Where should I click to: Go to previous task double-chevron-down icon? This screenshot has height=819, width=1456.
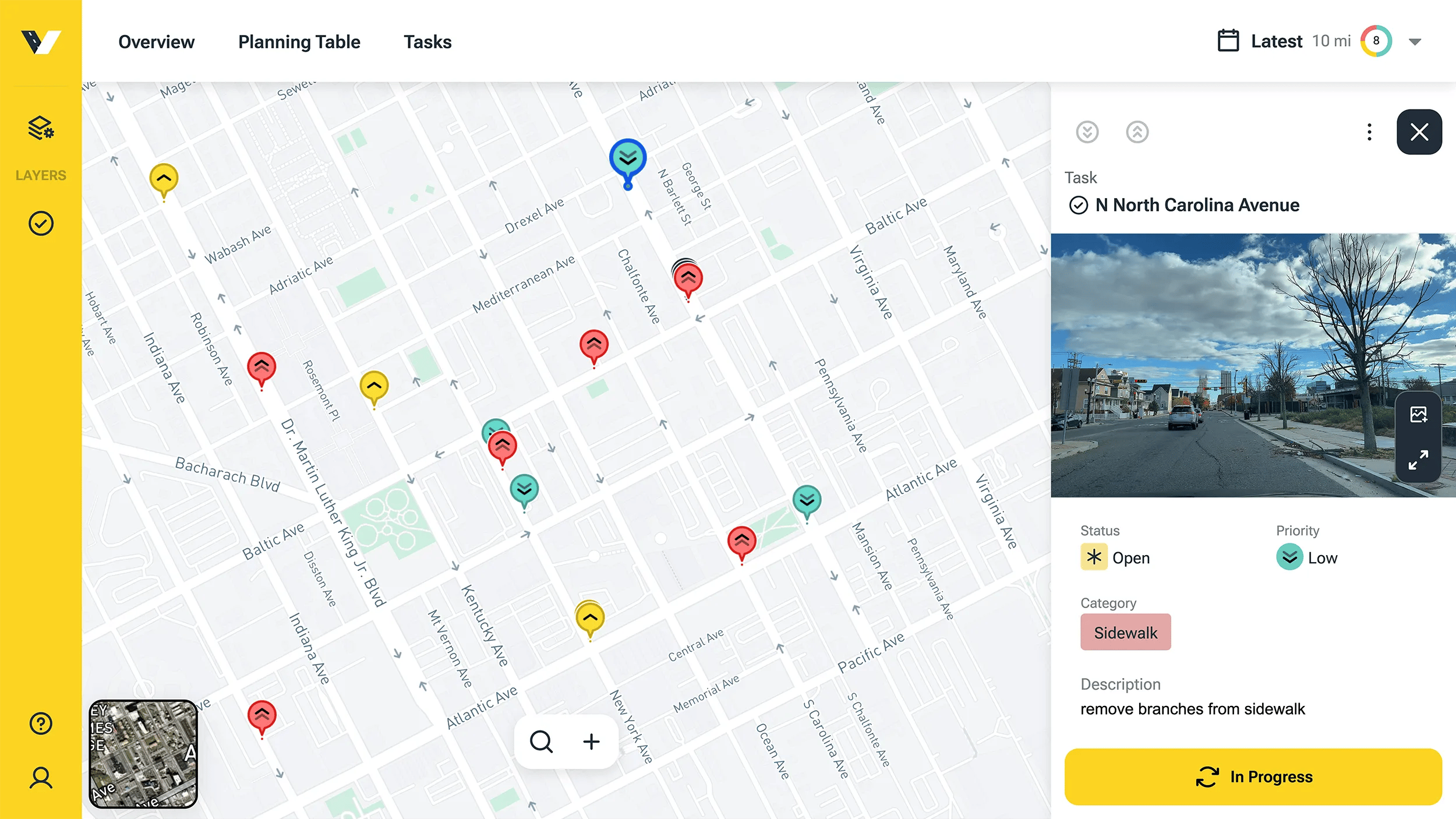pyautogui.click(x=1087, y=132)
